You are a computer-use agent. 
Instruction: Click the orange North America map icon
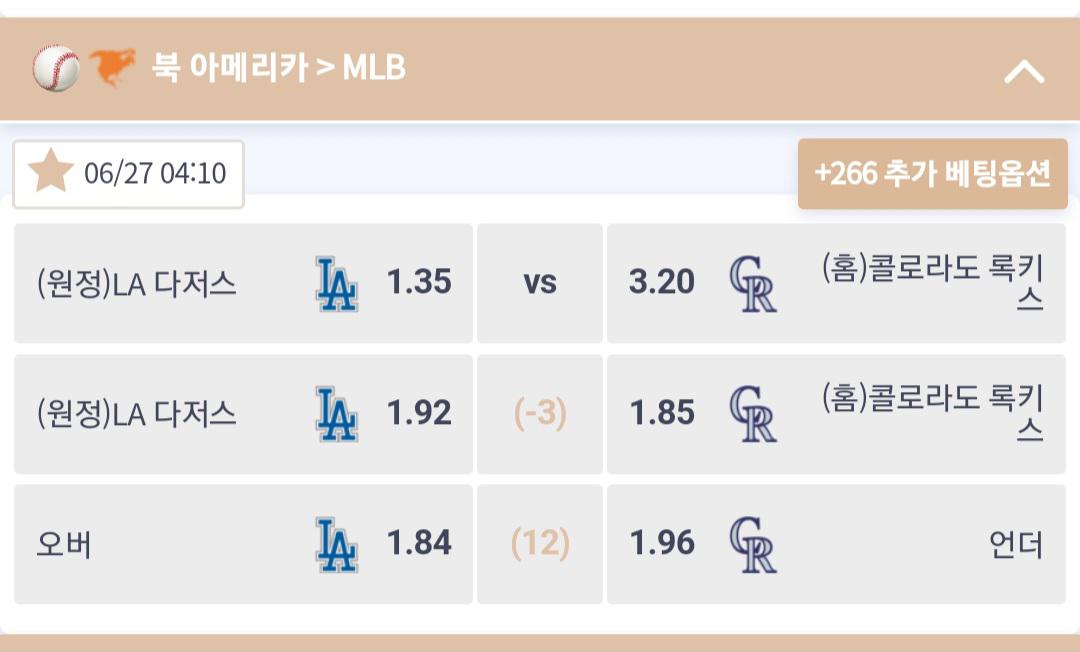tap(112, 67)
